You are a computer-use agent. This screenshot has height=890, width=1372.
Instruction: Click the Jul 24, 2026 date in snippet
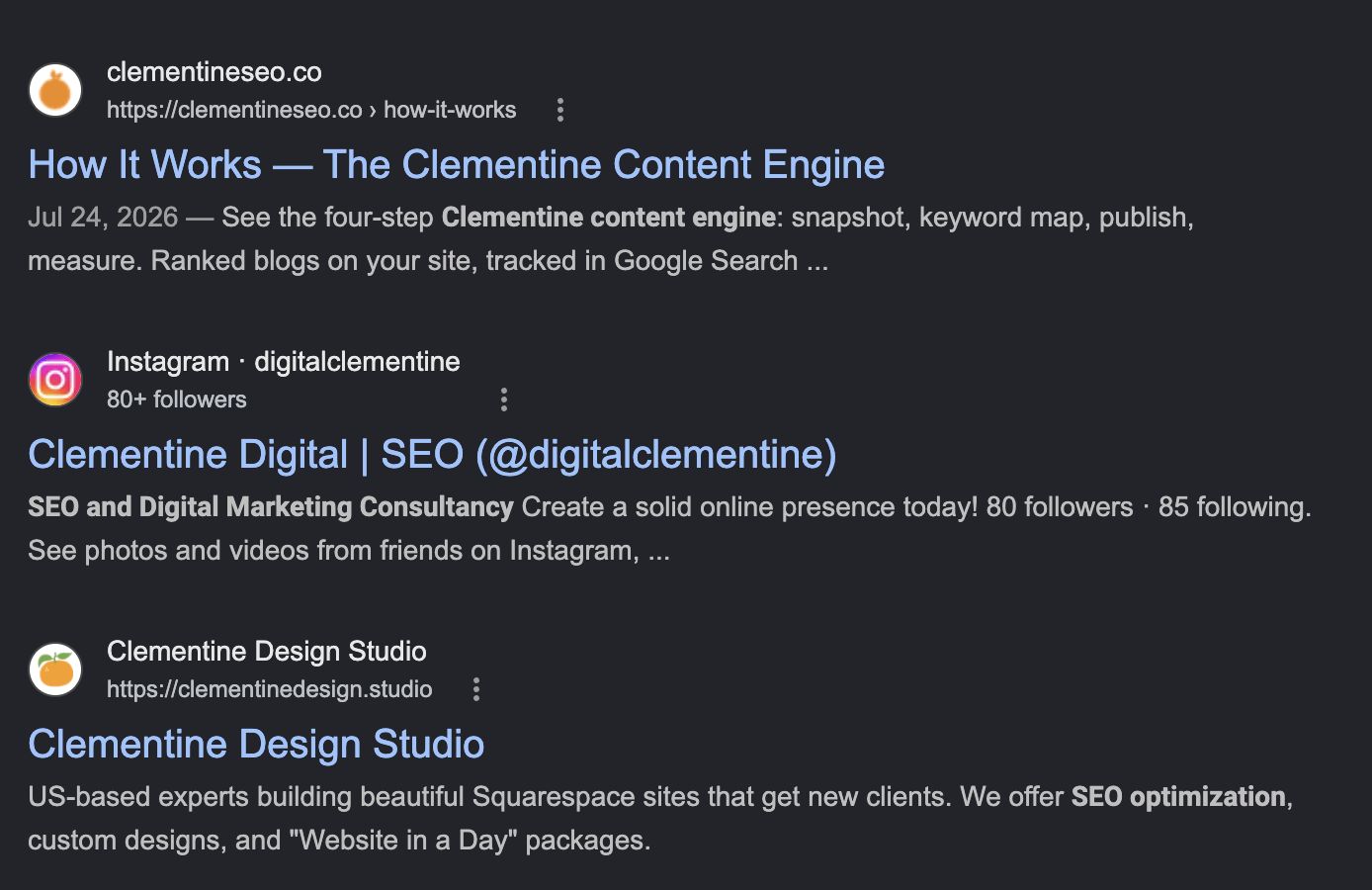(x=103, y=218)
